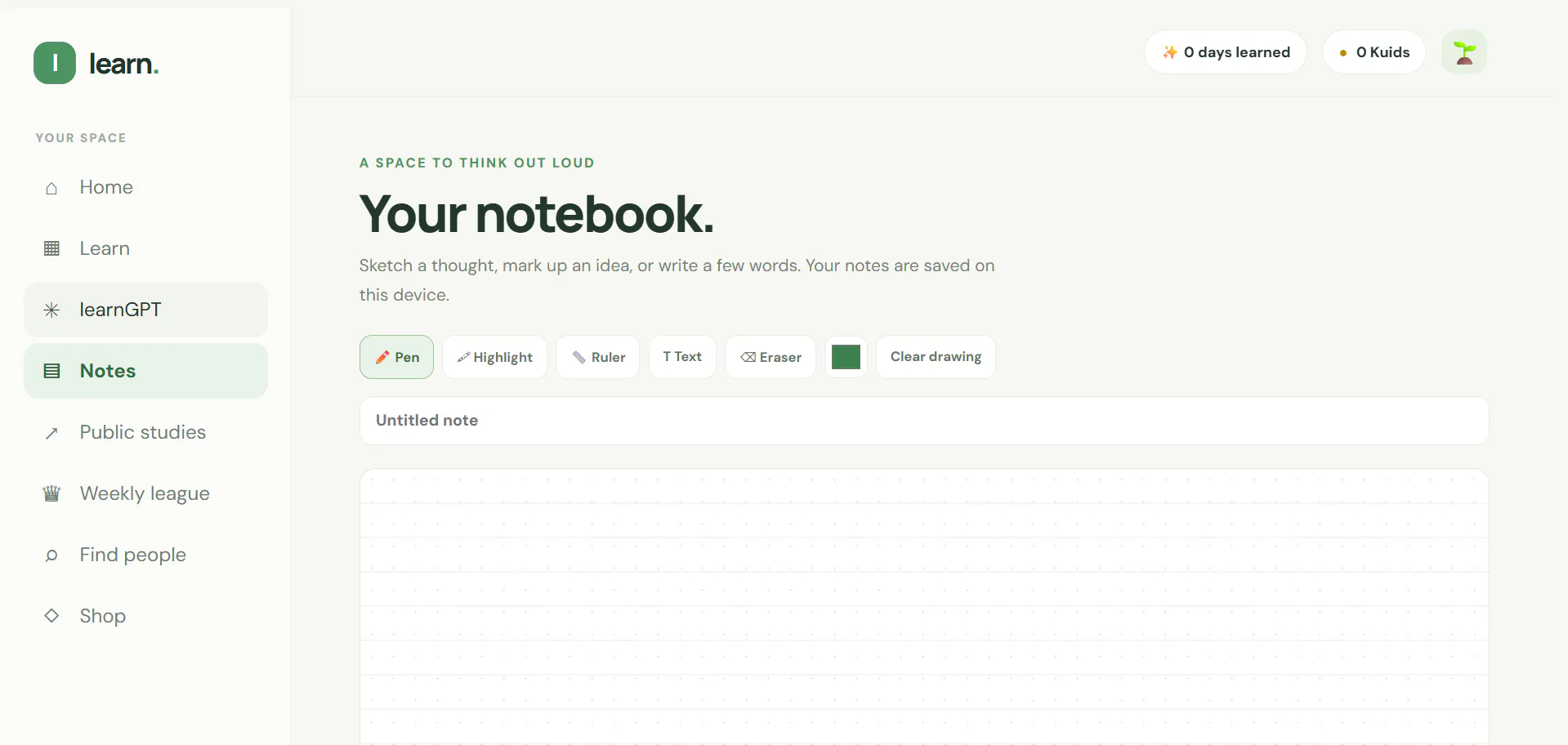Image resolution: width=1568 pixels, height=745 pixels.
Task: Select the Notes sidebar item
Action: (145, 371)
